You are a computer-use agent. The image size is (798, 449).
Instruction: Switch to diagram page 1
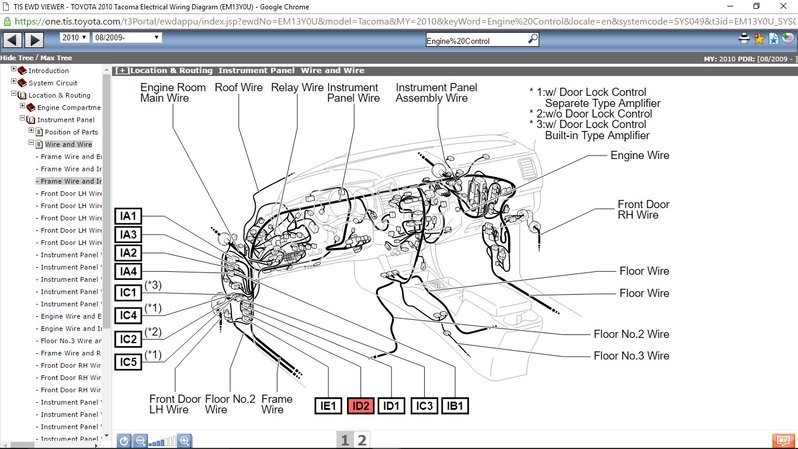click(345, 440)
